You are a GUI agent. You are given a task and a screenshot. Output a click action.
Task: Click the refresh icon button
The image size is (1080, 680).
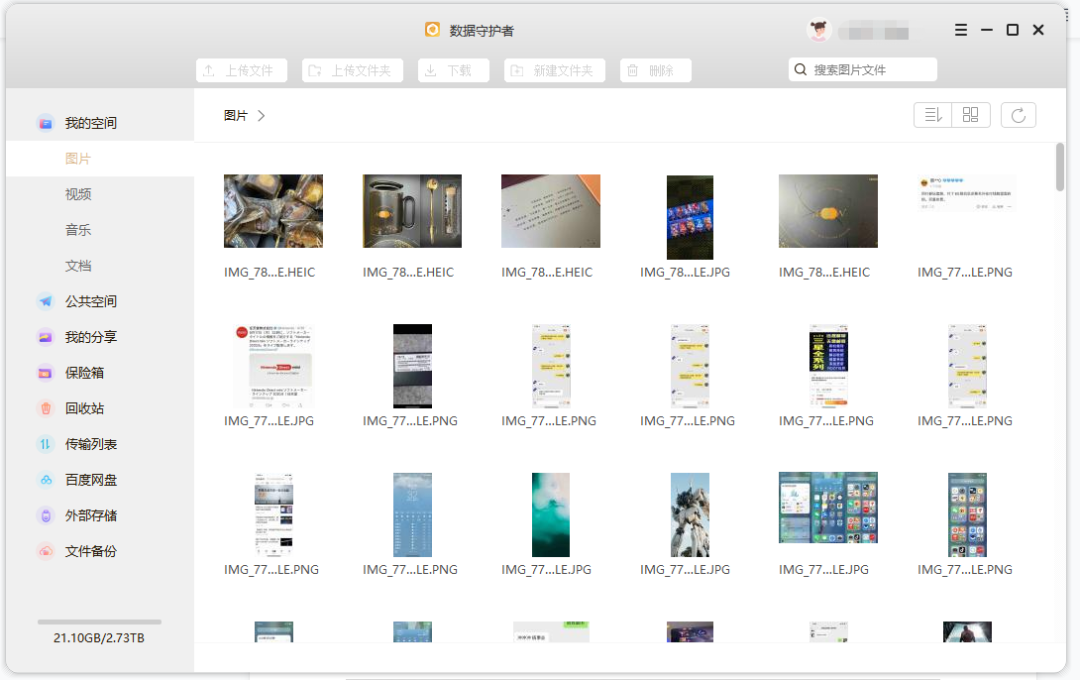click(1018, 115)
